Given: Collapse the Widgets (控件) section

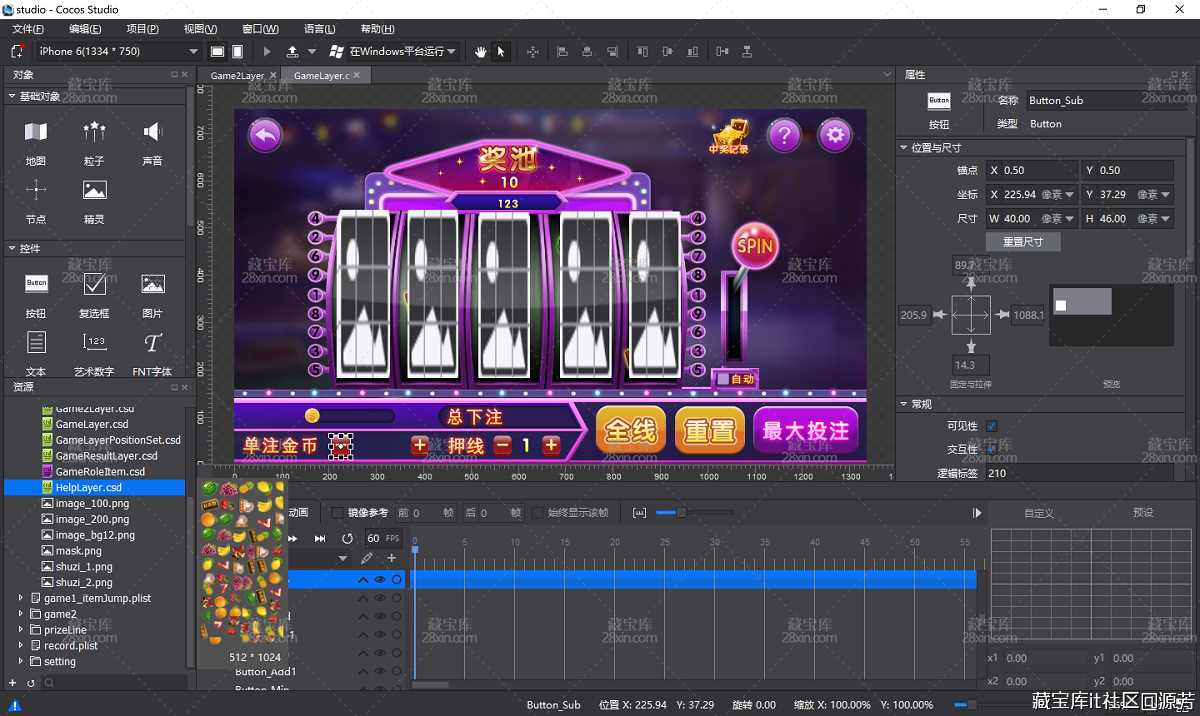Looking at the screenshot, I should tap(12, 248).
